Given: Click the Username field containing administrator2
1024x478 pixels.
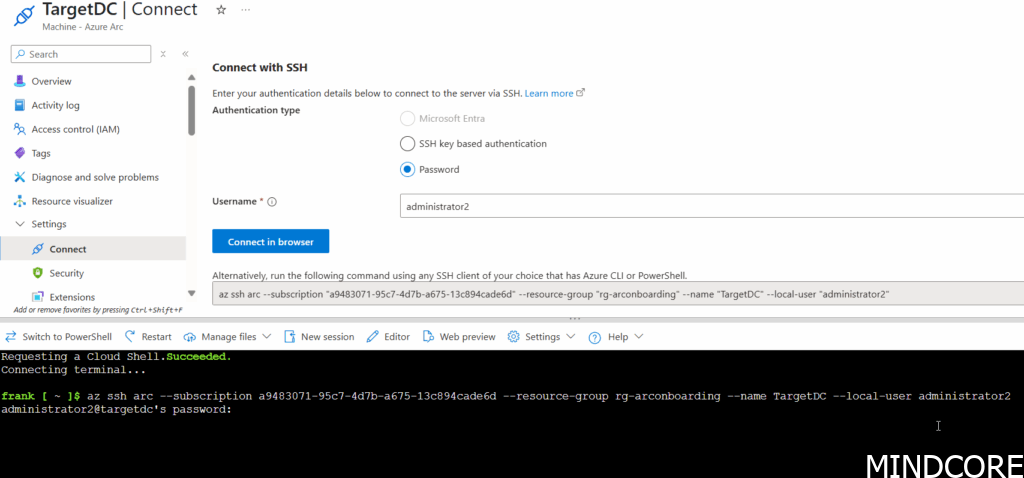Looking at the screenshot, I should click(x=712, y=206).
